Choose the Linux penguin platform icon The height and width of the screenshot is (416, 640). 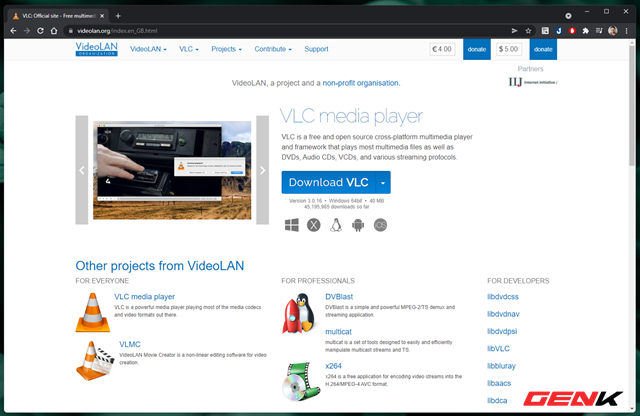[x=336, y=225]
